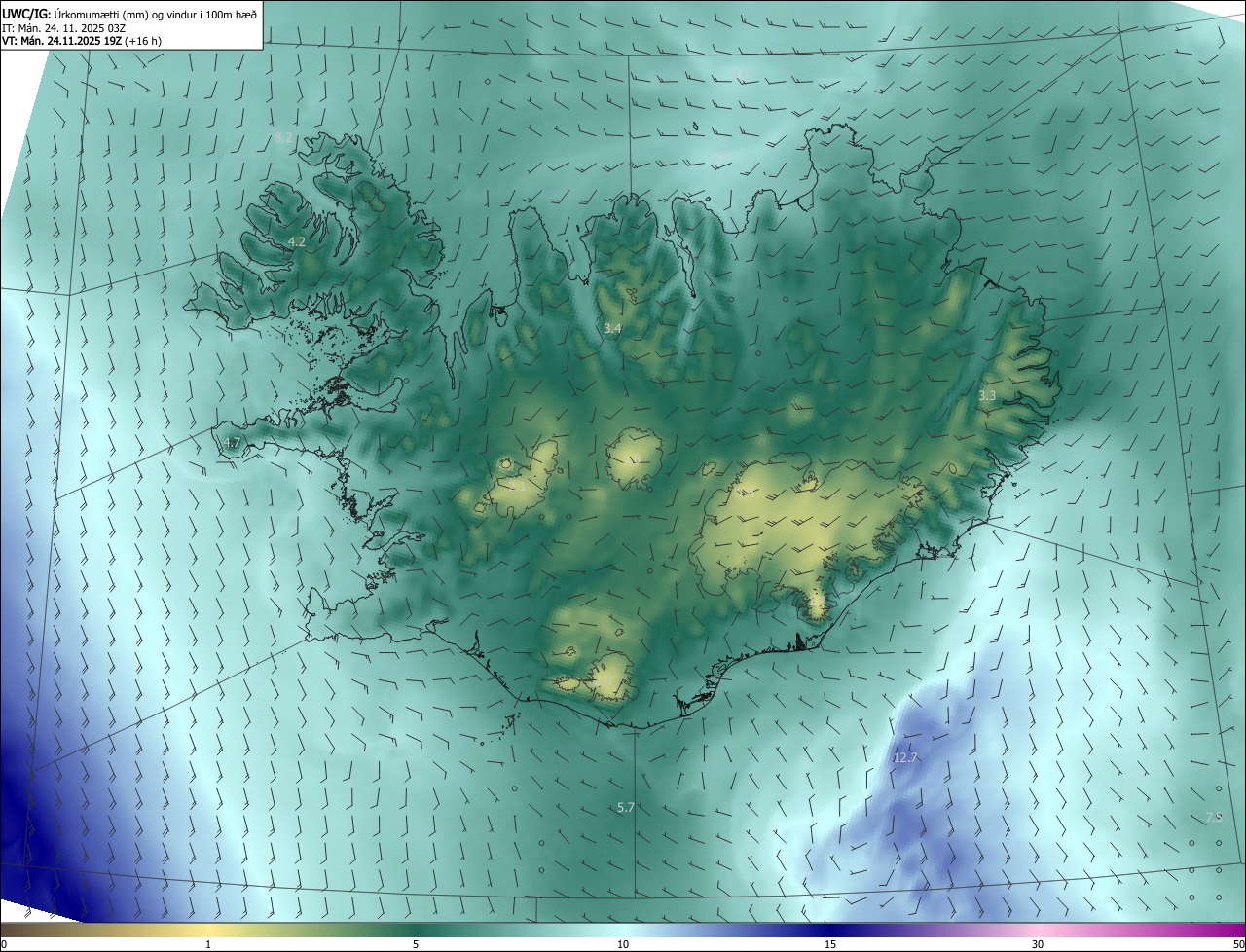Click the 7.9 value label on the map

[x=1214, y=817]
